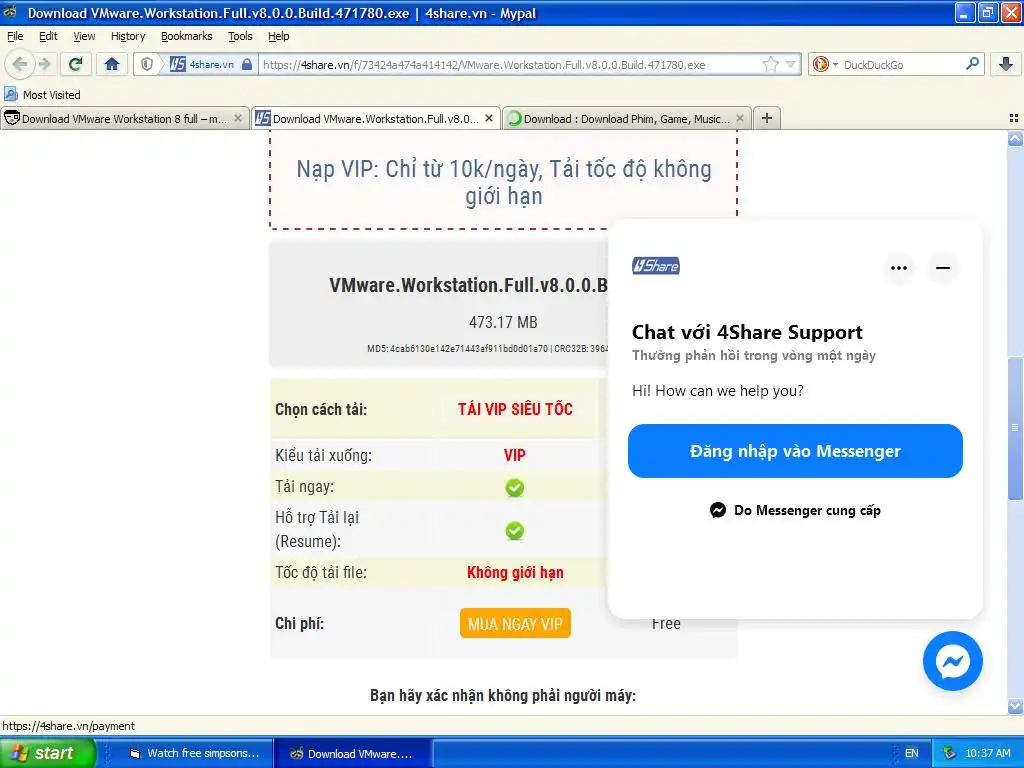
Task: Click the Tải ngay green checkmark
Action: [515, 487]
